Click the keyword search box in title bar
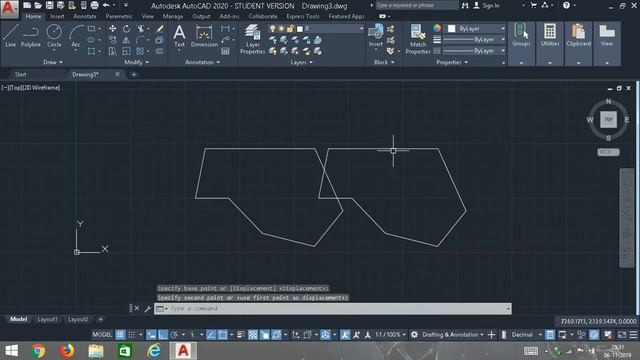Viewport: 640px width, 360px height. pos(417,5)
